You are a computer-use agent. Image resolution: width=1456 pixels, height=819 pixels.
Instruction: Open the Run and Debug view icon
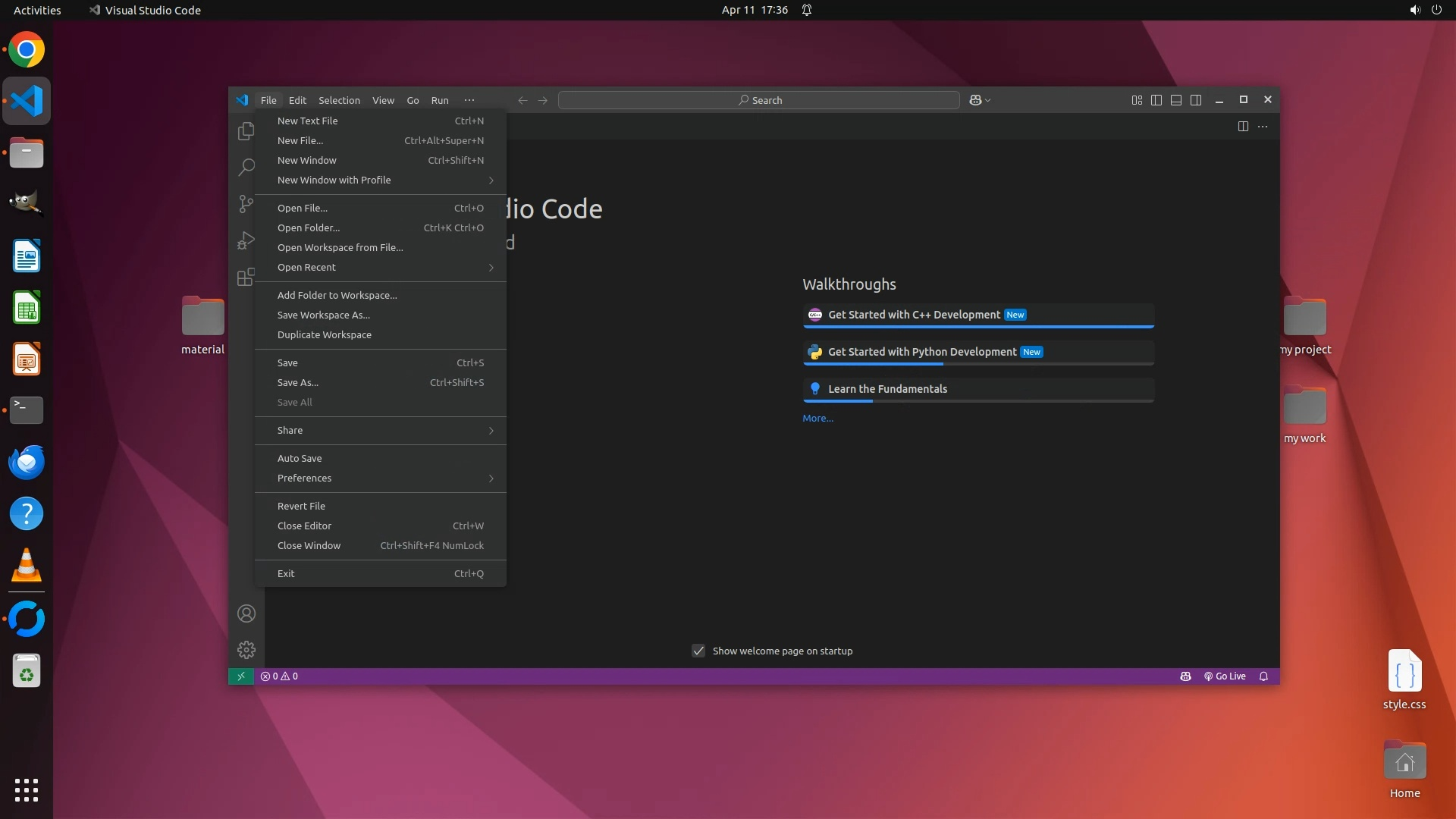coord(246,240)
